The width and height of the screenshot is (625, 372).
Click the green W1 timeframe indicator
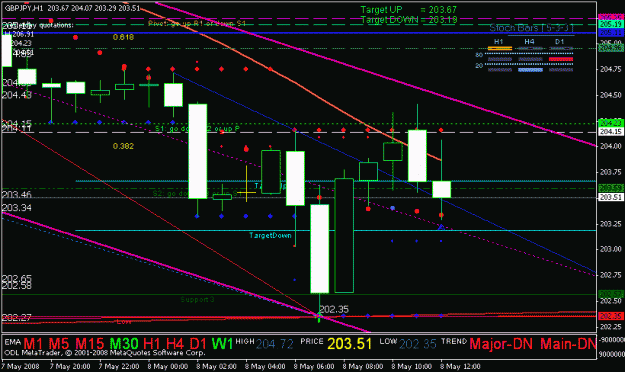coord(222,344)
